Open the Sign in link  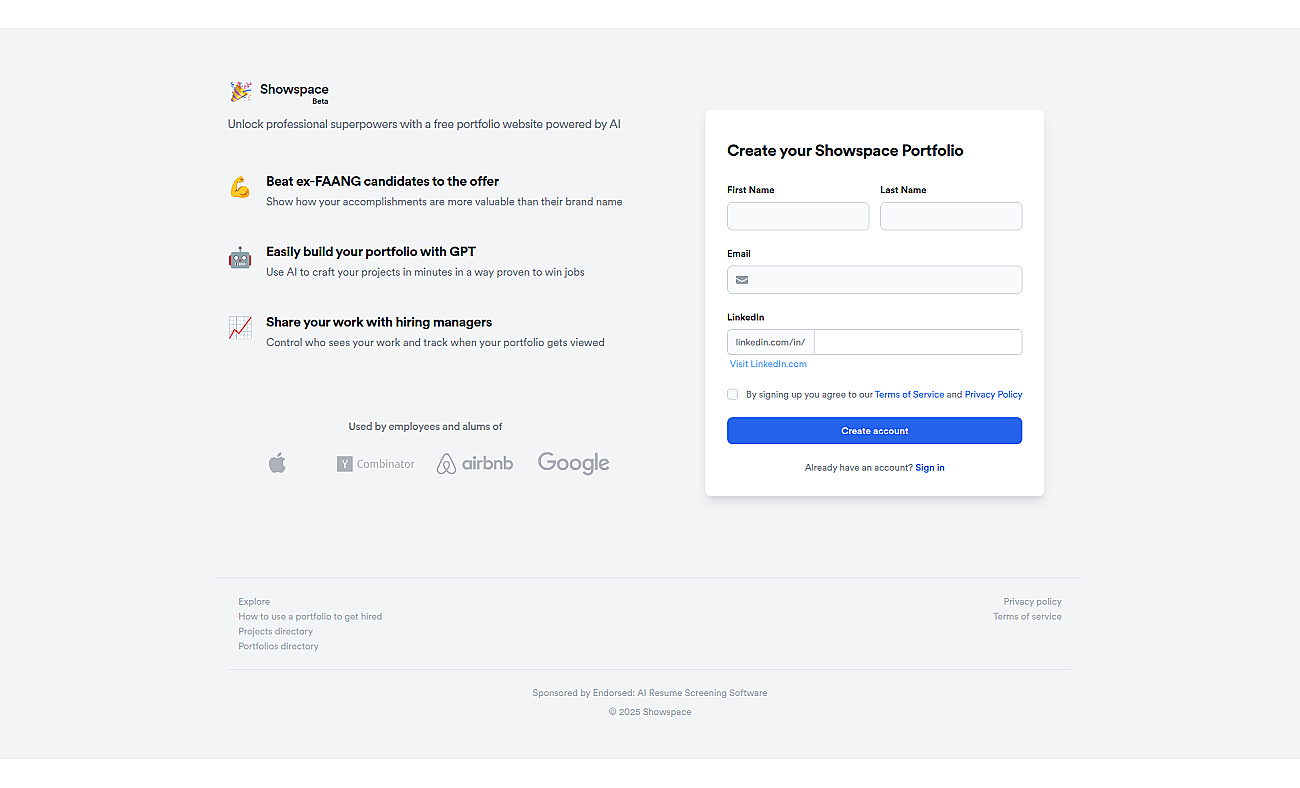930,468
